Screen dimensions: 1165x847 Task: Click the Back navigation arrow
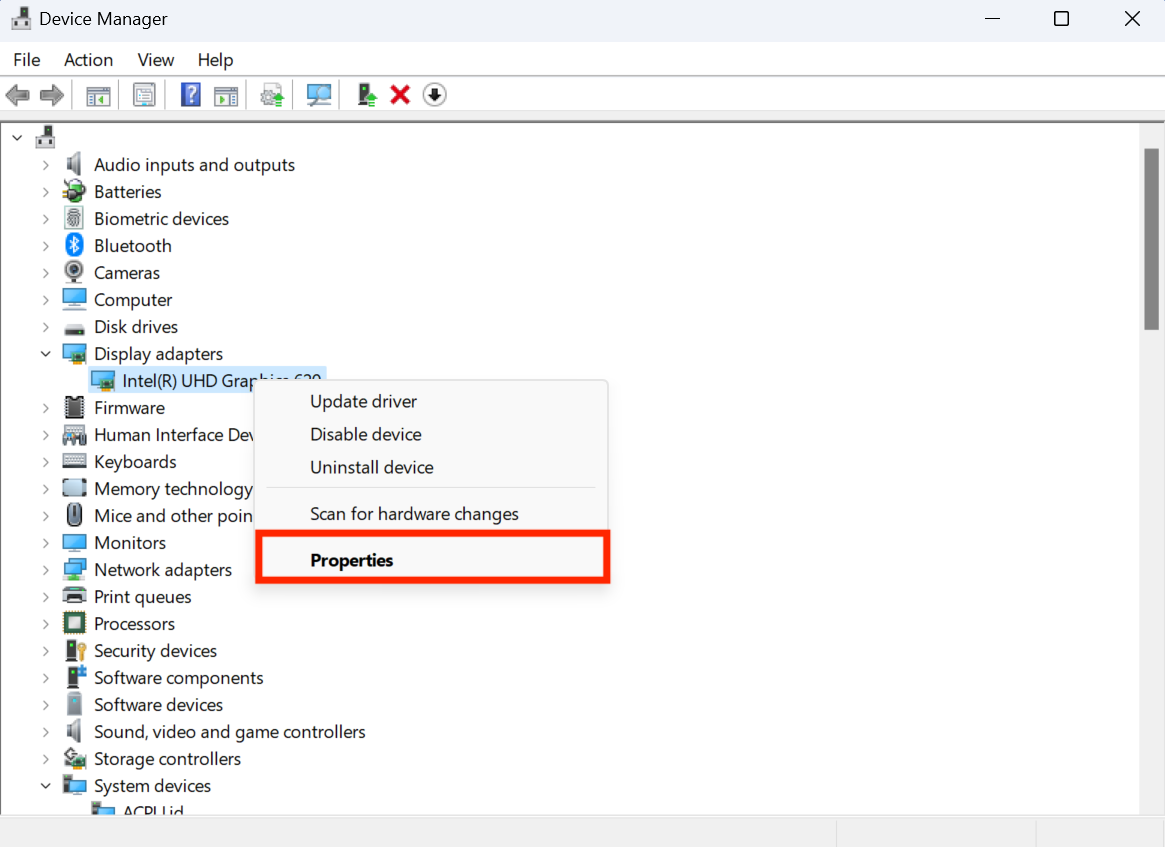17,94
